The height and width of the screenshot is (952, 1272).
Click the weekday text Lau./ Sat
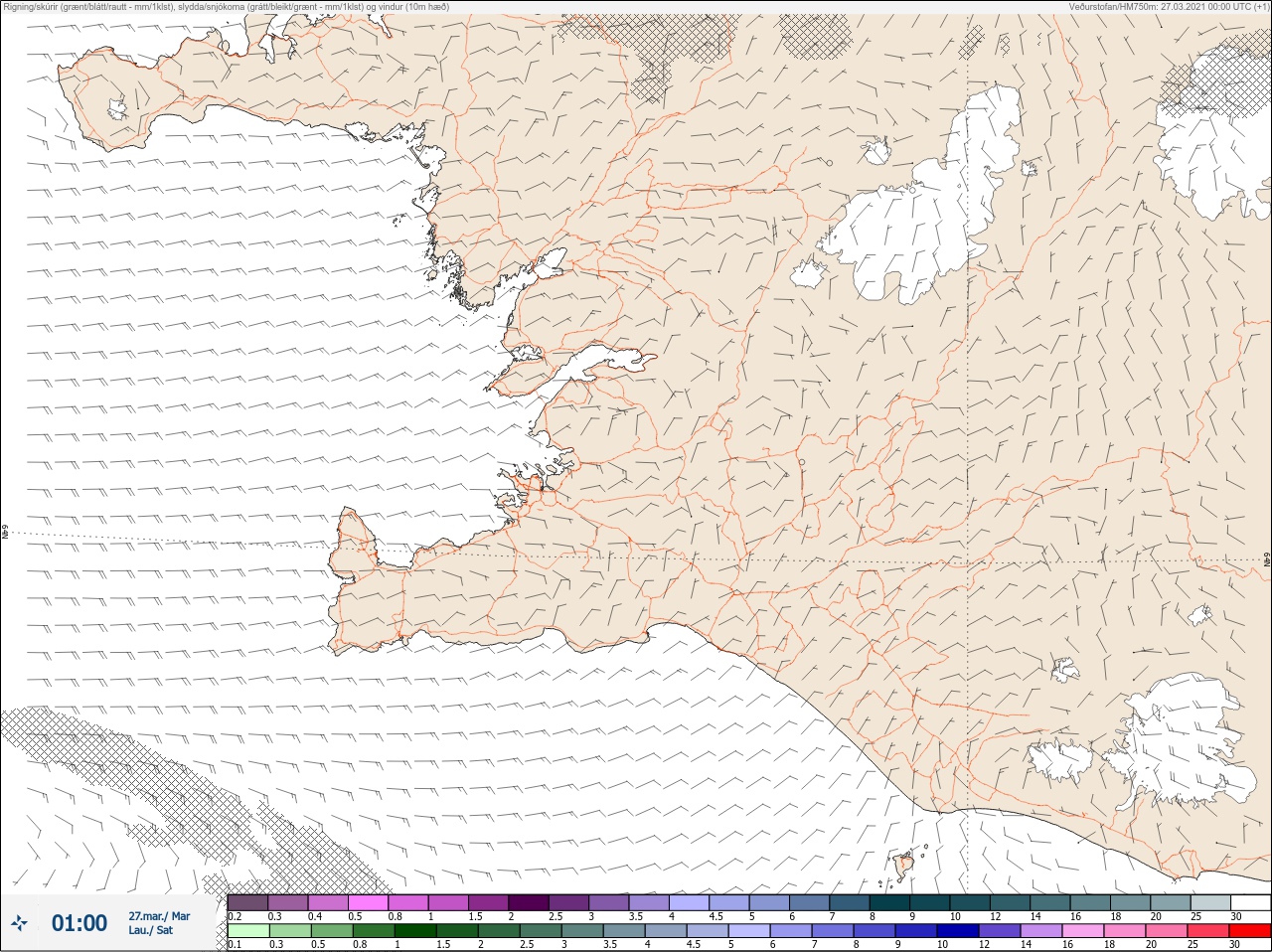click(x=150, y=931)
